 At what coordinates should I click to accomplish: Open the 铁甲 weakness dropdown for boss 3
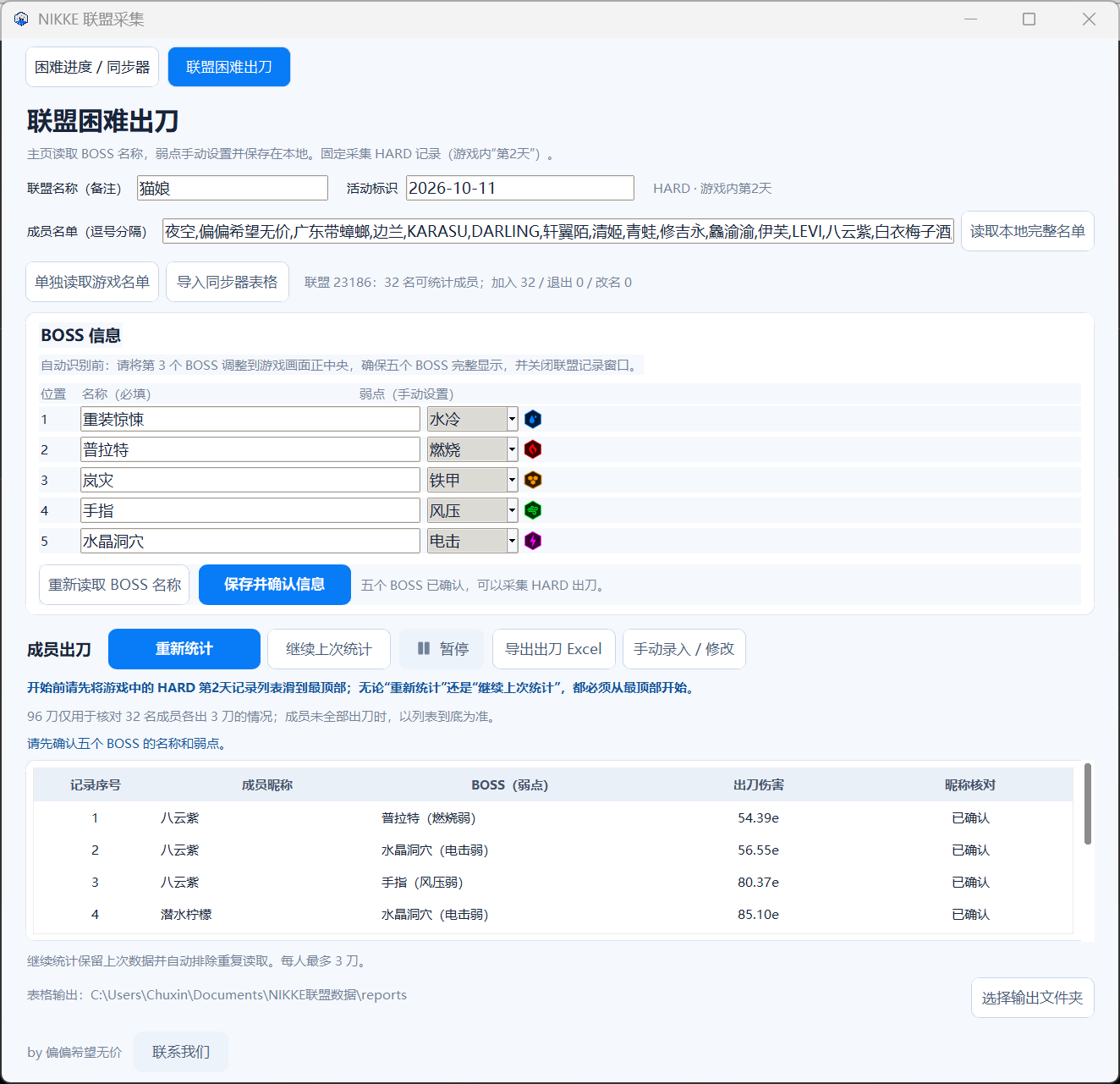472,480
